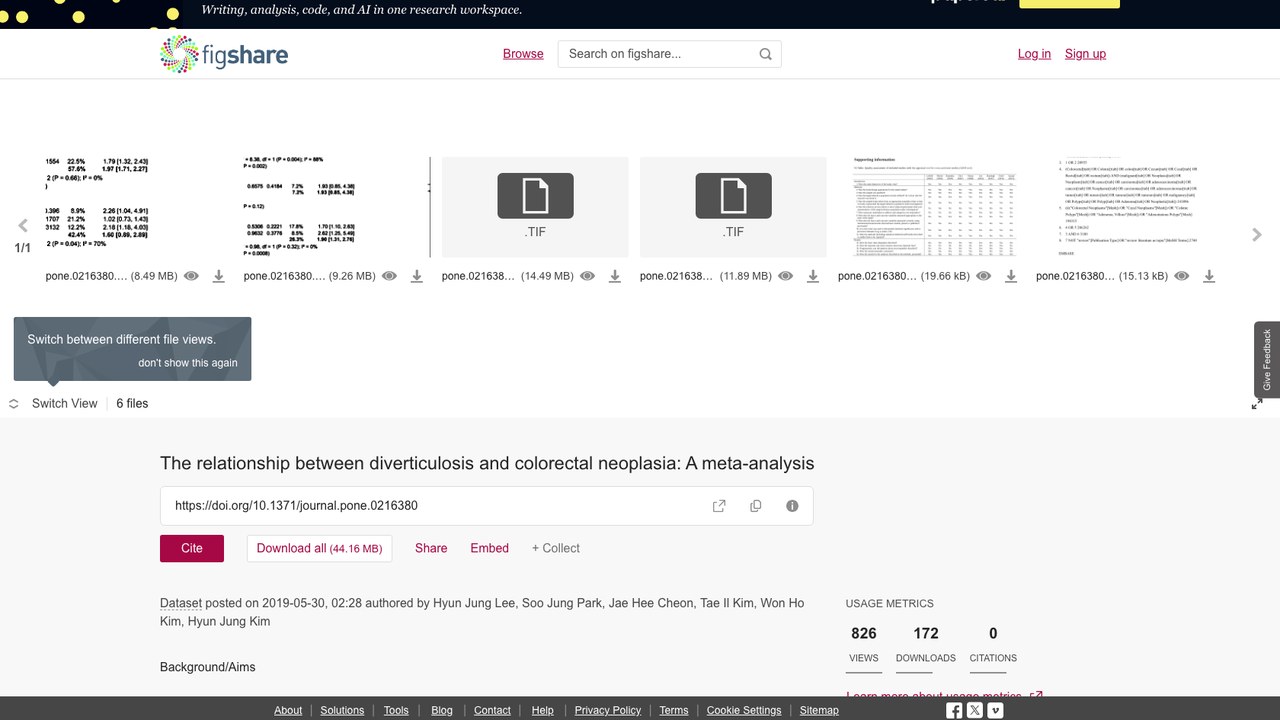Open the Give Feedback side tab
This screenshot has width=1280, height=720.
click(1267, 360)
